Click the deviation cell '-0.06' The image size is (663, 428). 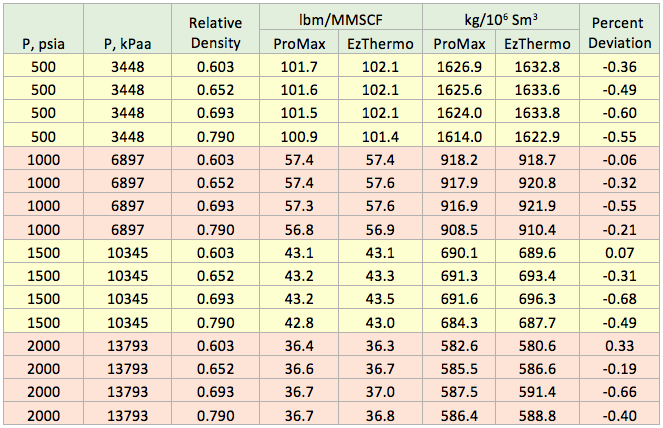tap(619, 159)
